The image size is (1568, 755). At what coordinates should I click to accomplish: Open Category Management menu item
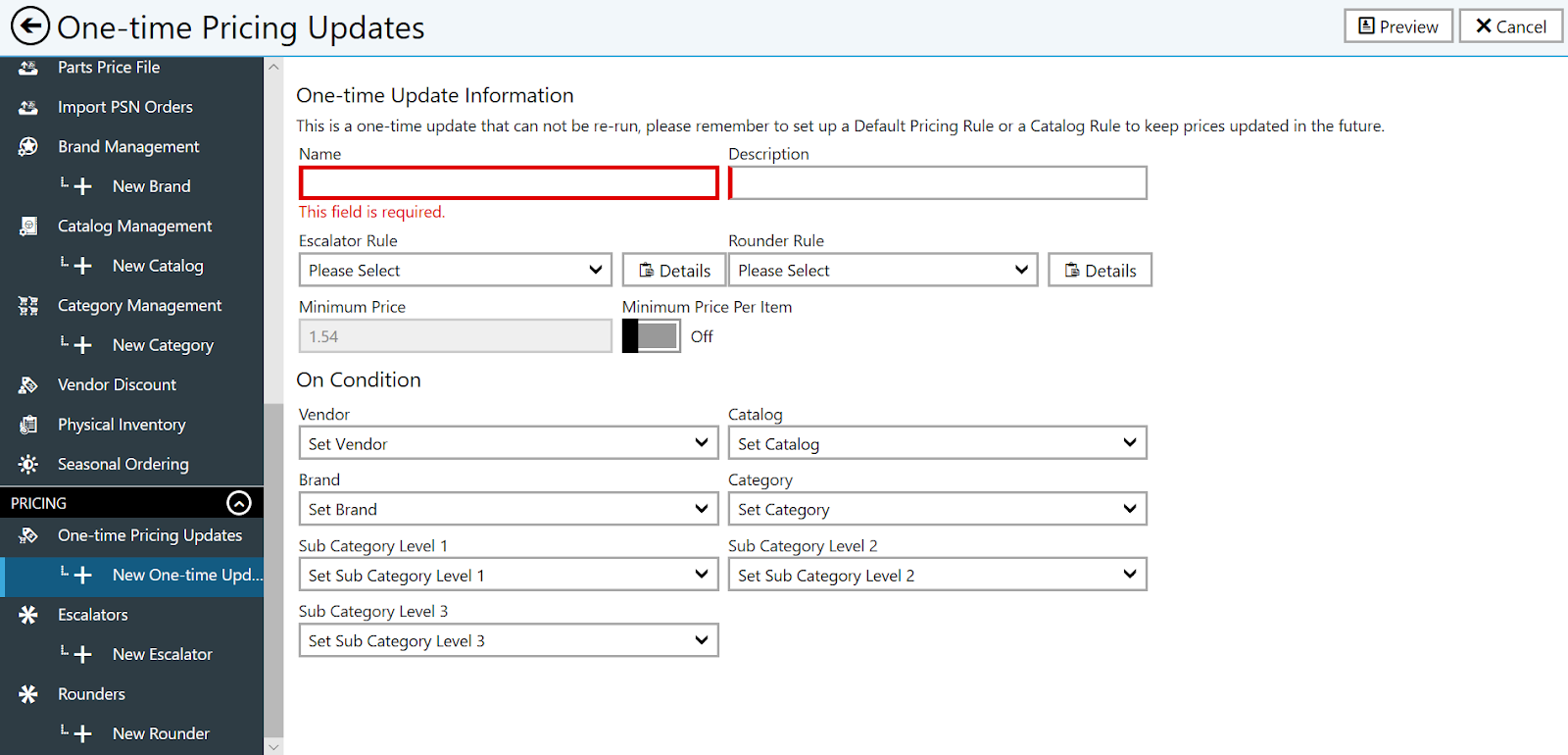(x=140, y=306)
